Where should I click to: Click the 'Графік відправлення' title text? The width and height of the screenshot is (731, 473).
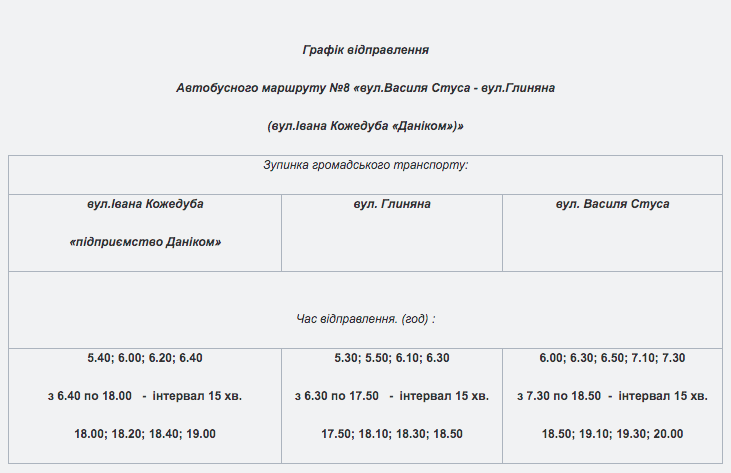(x=366, y=50)
